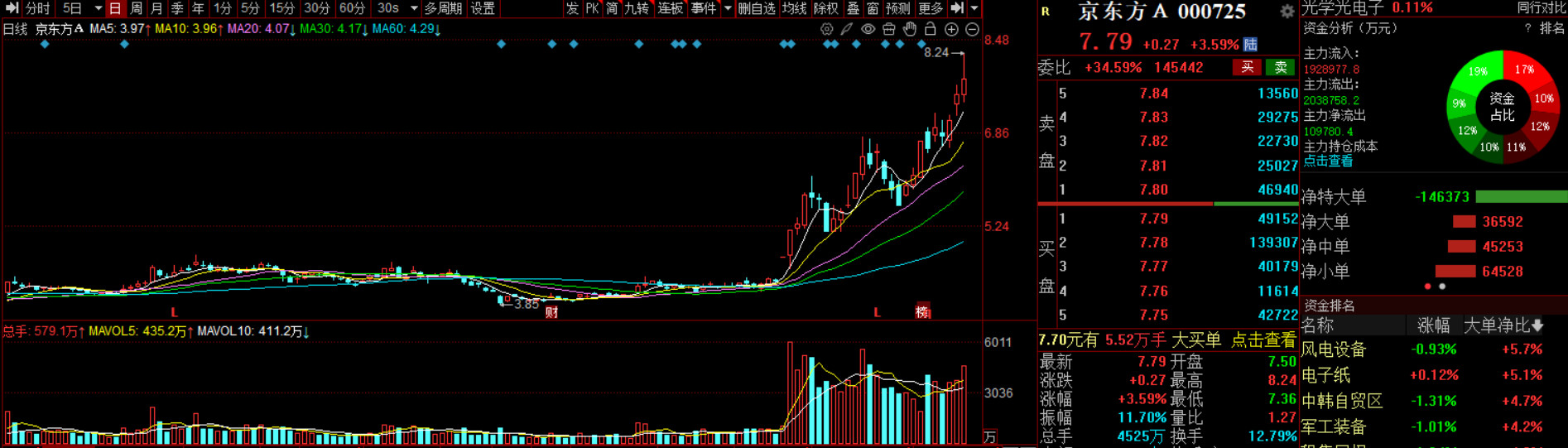The width and height of the screenshot is (1568, 448).
Task: Select the 中韩自贸区 sector row
Action: (1434, 401)
